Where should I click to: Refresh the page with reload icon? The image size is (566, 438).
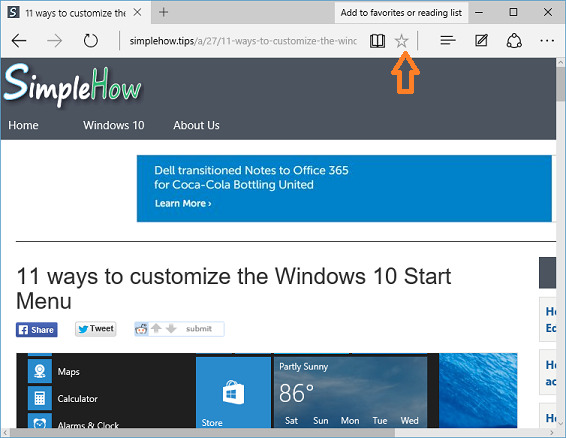(91, 41)
